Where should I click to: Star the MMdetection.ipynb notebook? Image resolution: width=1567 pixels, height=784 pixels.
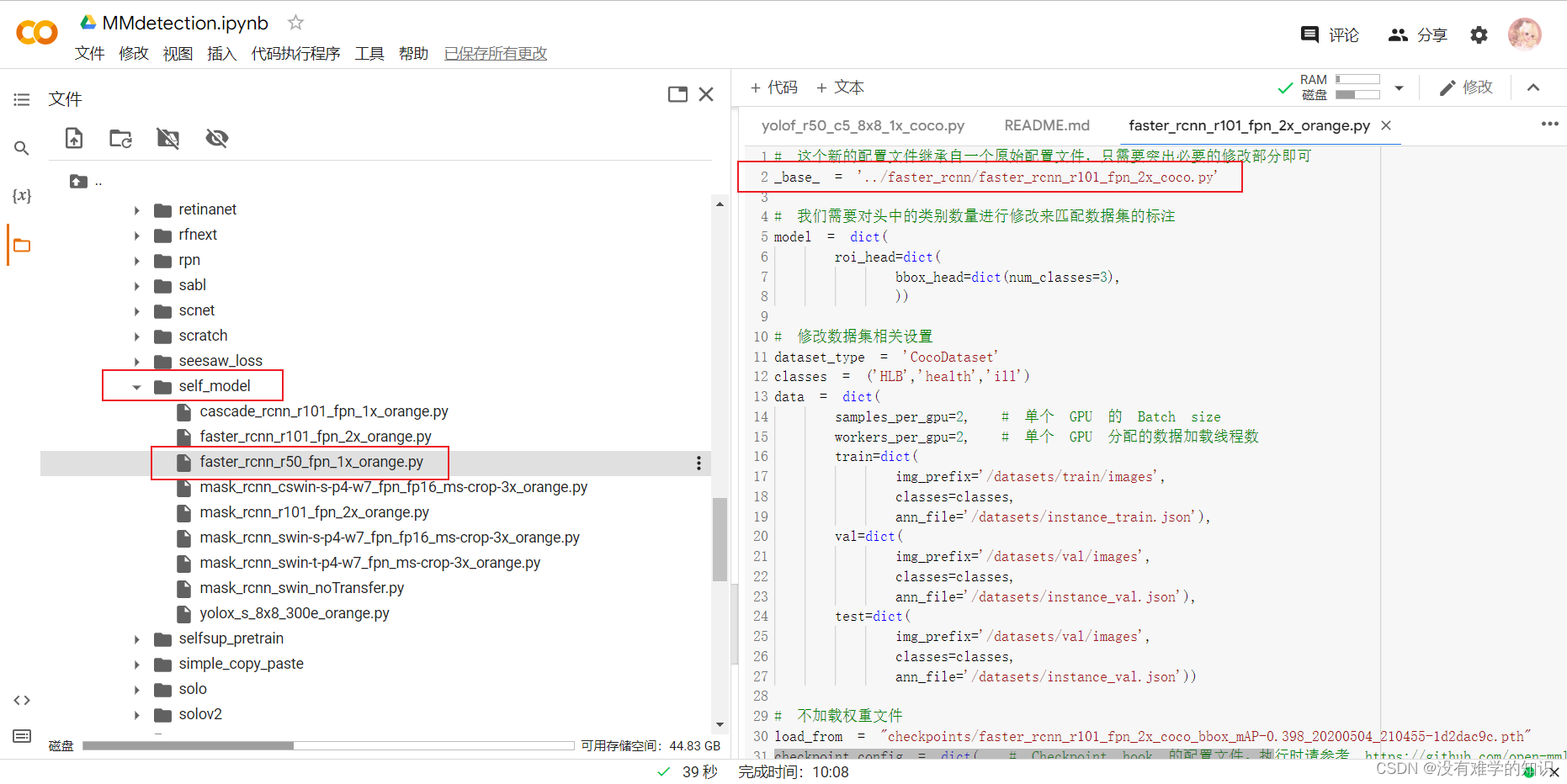coord(295,23)
